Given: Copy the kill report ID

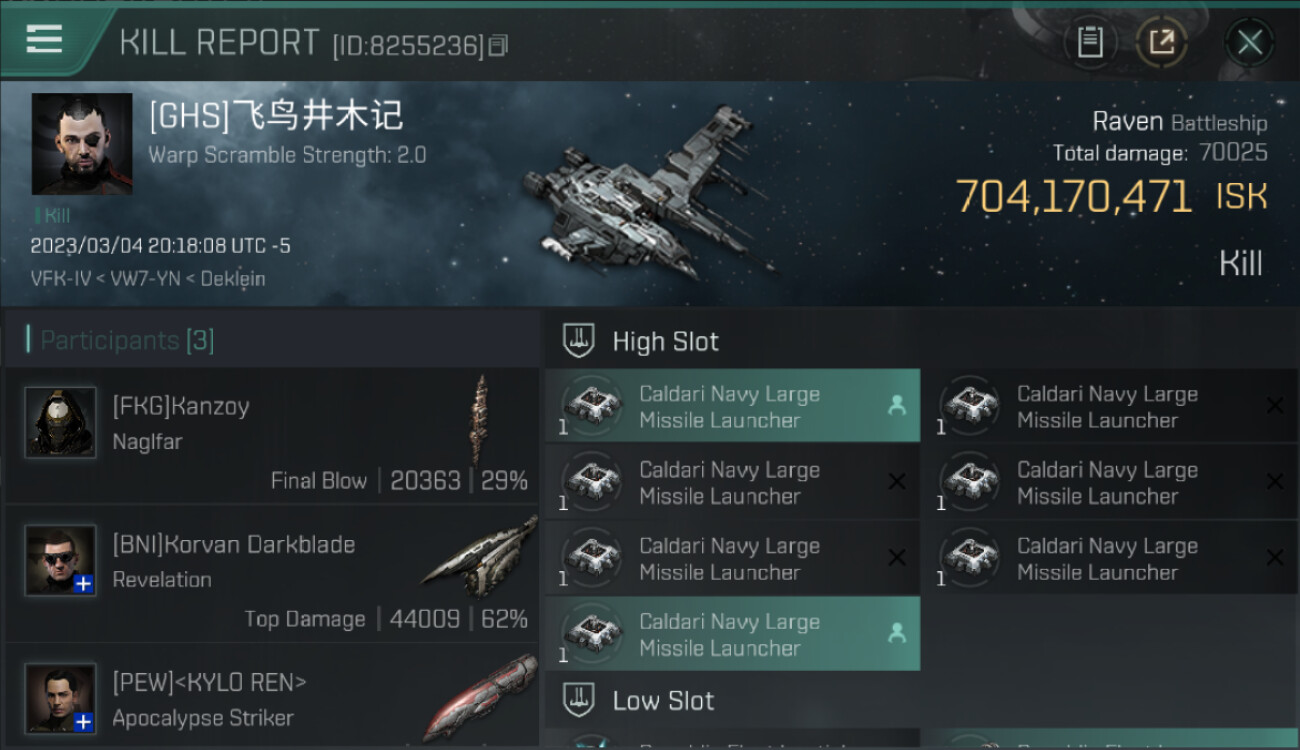Looking at the screenshot, I should click(x=498, y=45).
